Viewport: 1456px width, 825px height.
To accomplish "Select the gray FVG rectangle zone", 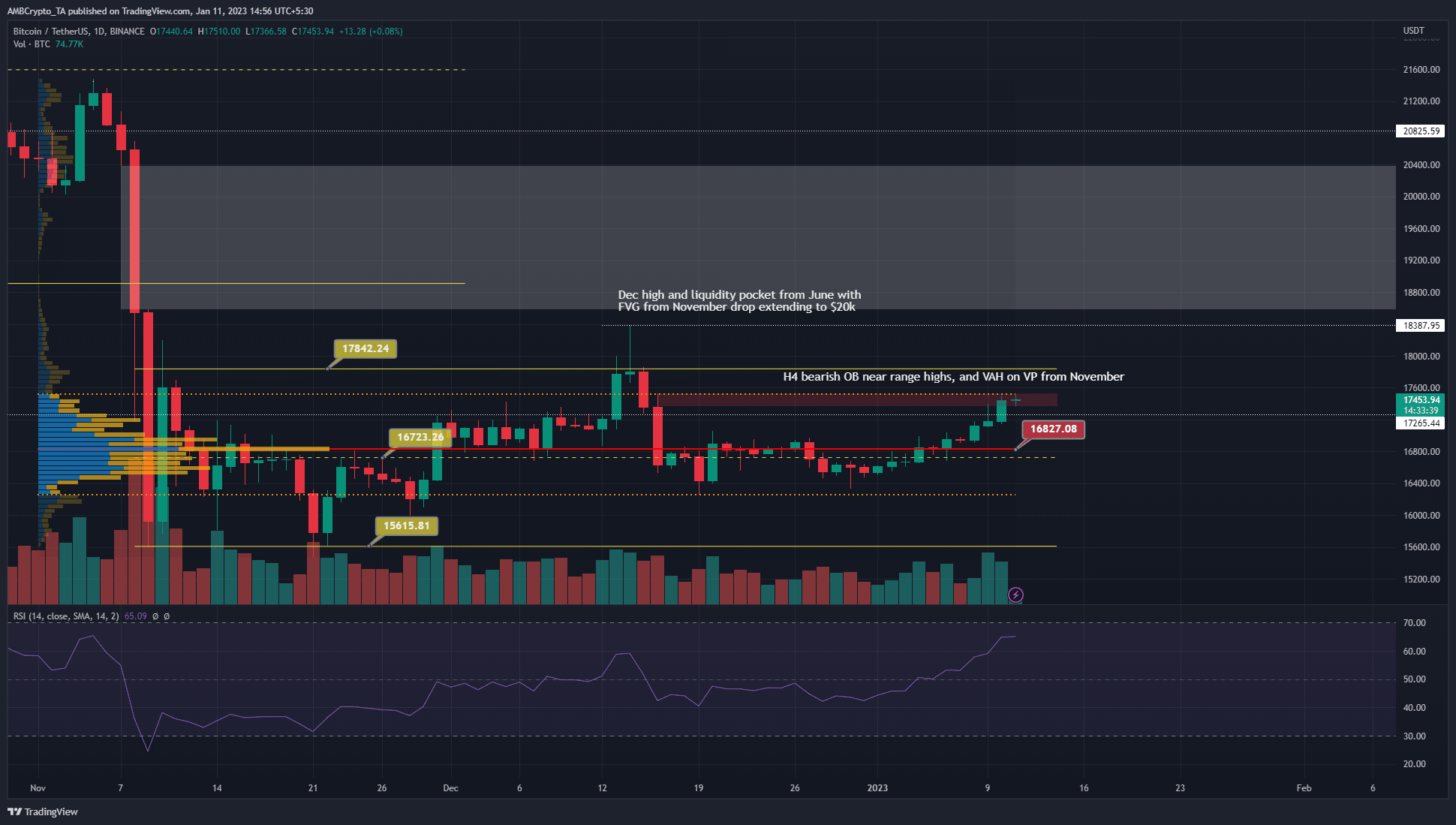I will click(758, 237).
